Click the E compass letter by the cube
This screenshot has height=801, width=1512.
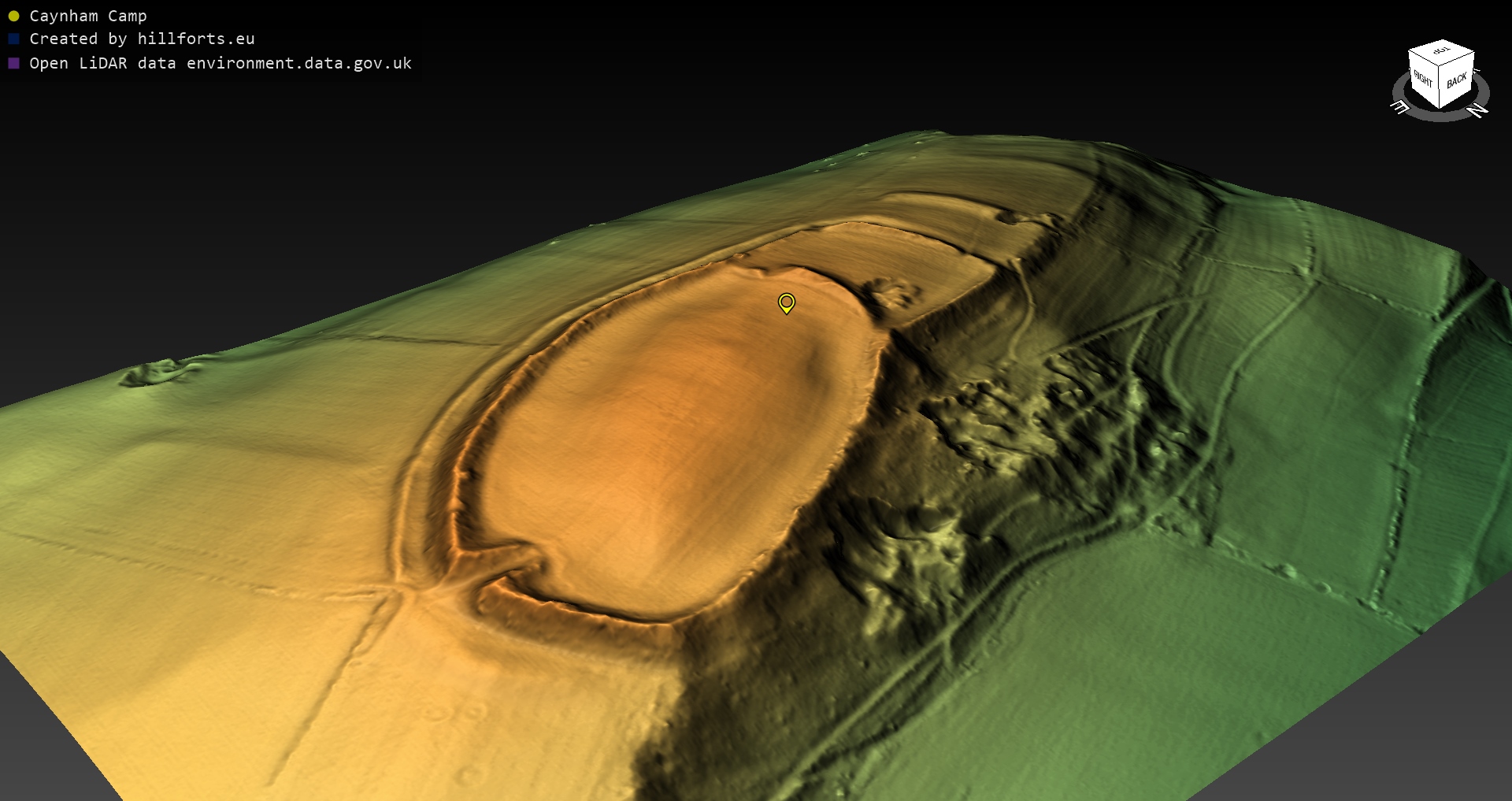tap(1399, 106)
